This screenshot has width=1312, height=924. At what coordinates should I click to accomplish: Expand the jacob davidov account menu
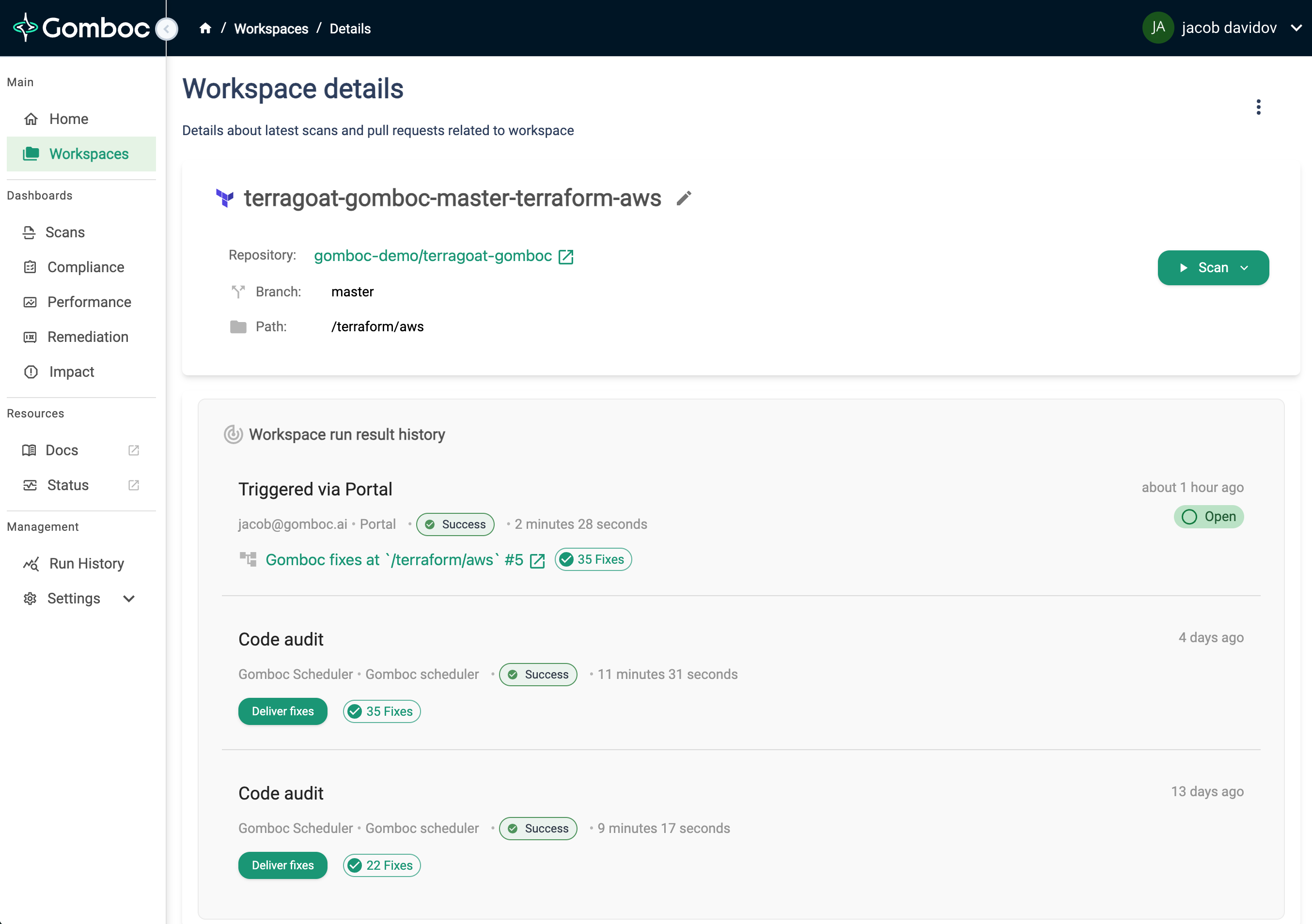click(x=1296, y=28)
